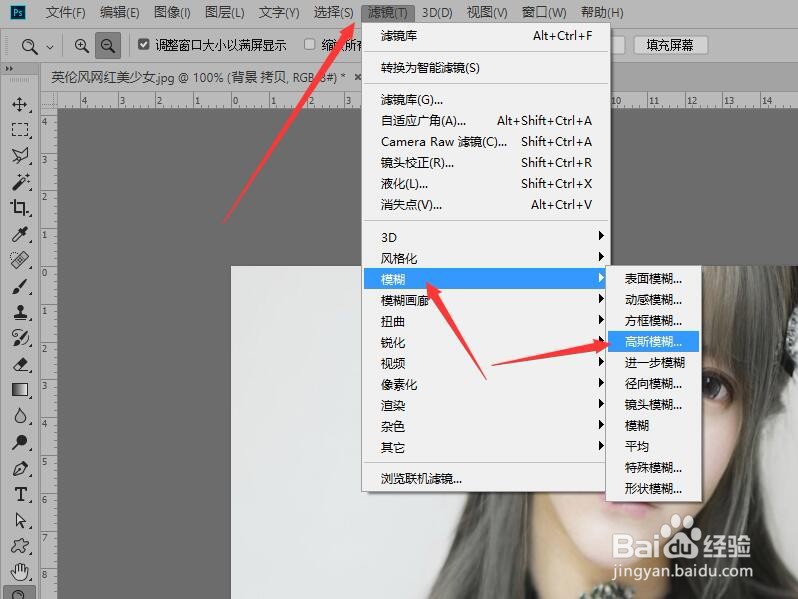Open the 图层(L) menu

(x=224, y=12)
